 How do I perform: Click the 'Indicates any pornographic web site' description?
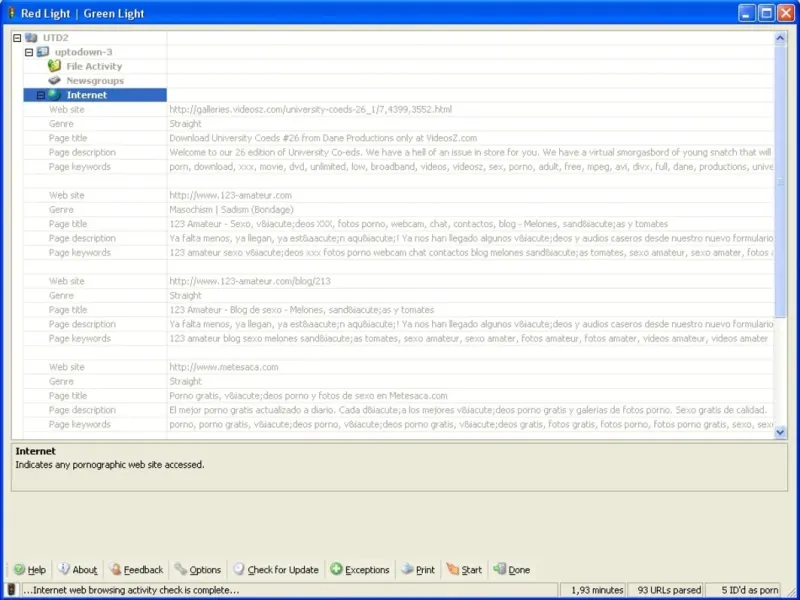(110, 464)
